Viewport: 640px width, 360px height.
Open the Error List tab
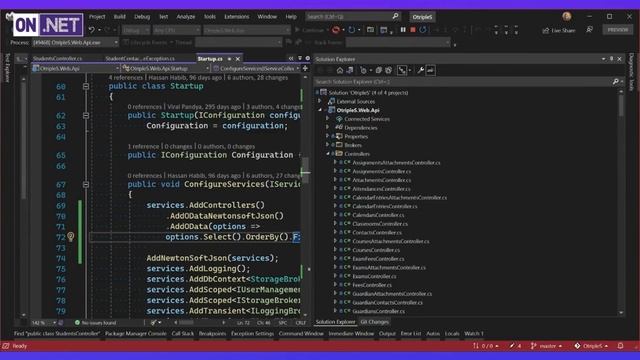pos(411,333)
